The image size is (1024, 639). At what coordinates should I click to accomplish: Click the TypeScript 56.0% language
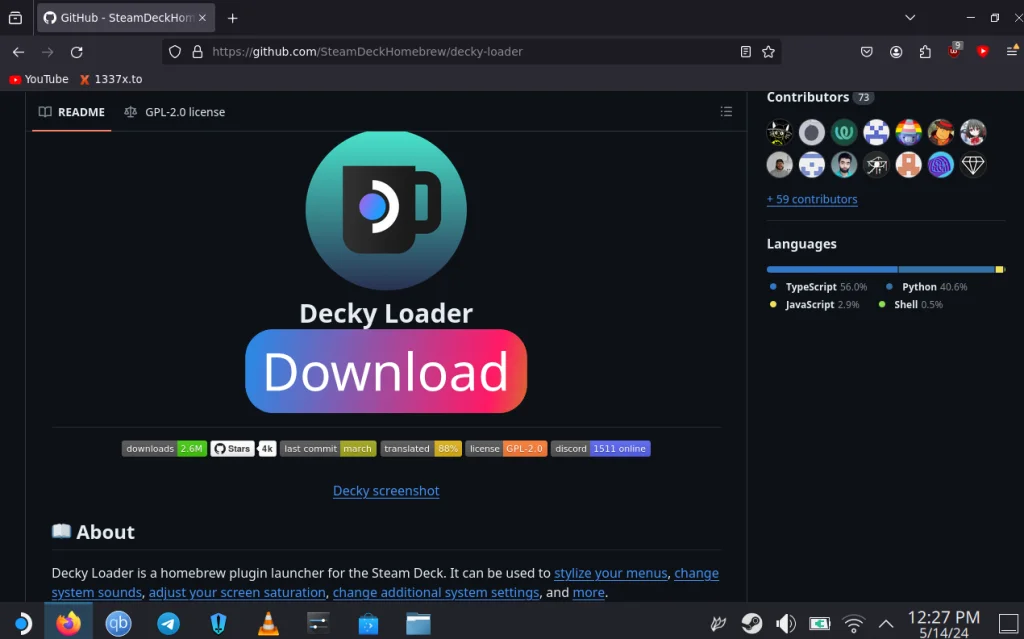[818, 287]
